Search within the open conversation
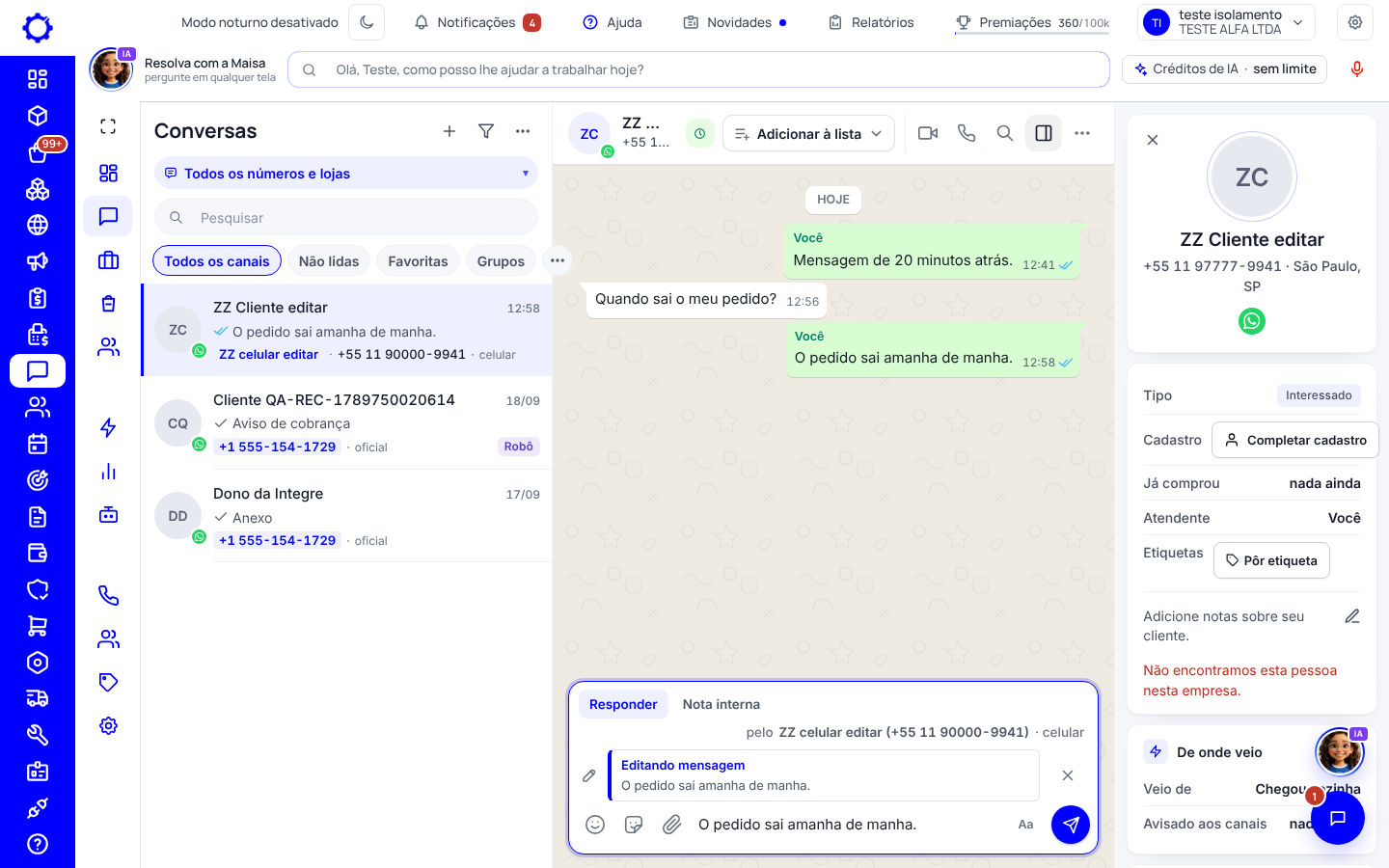This screenshot has width=1389, height=868. coord(1005,133)
